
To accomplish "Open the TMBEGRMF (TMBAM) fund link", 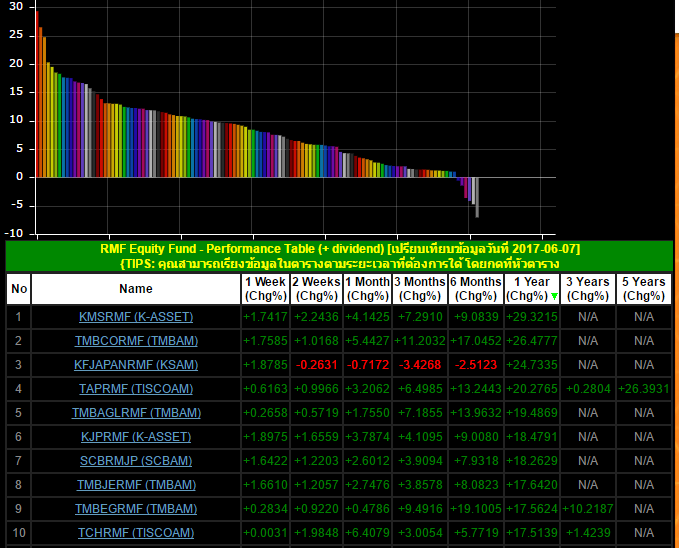I will 136,509.
